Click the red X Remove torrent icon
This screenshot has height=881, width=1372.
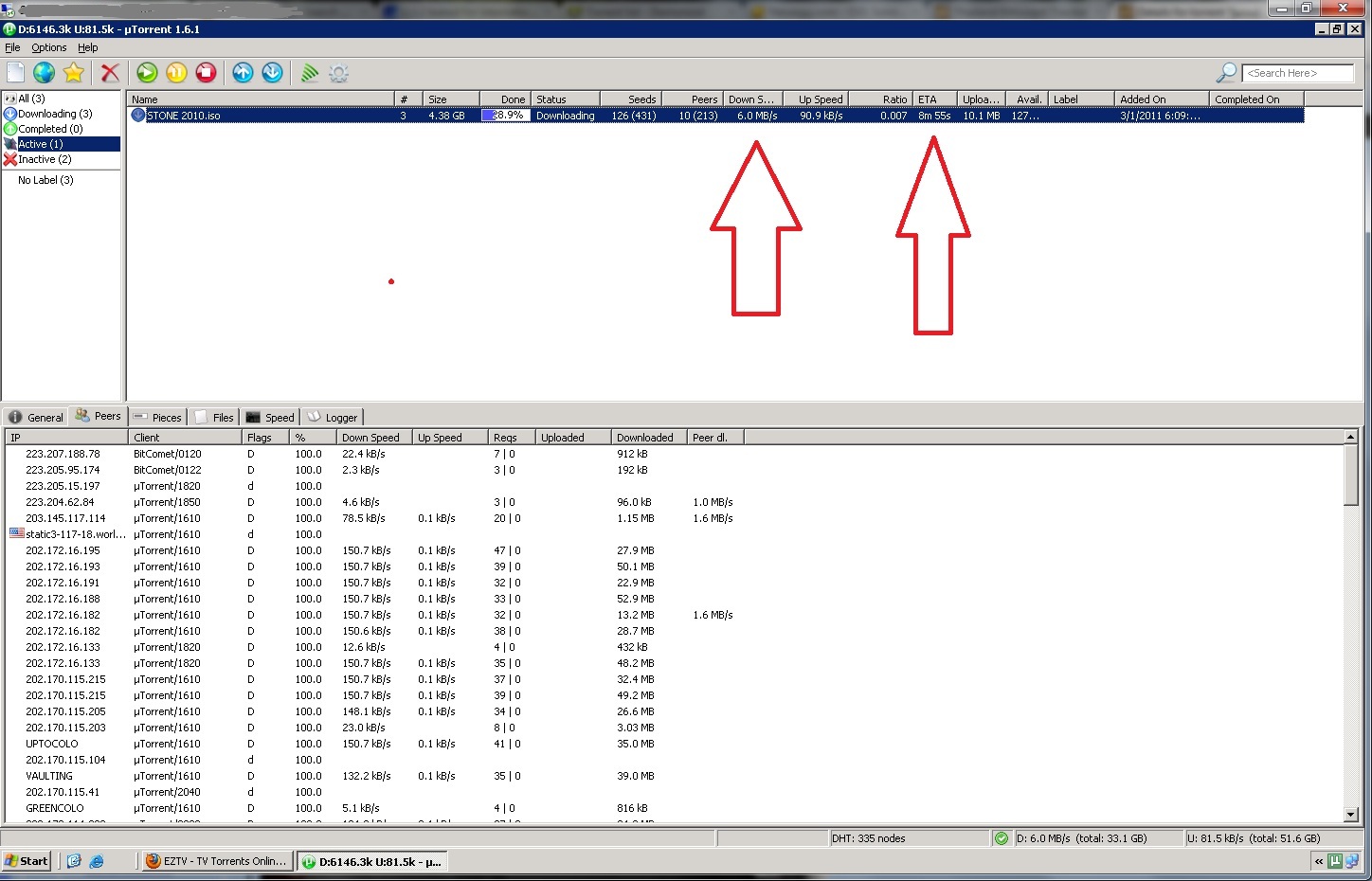tap(110, 73)
